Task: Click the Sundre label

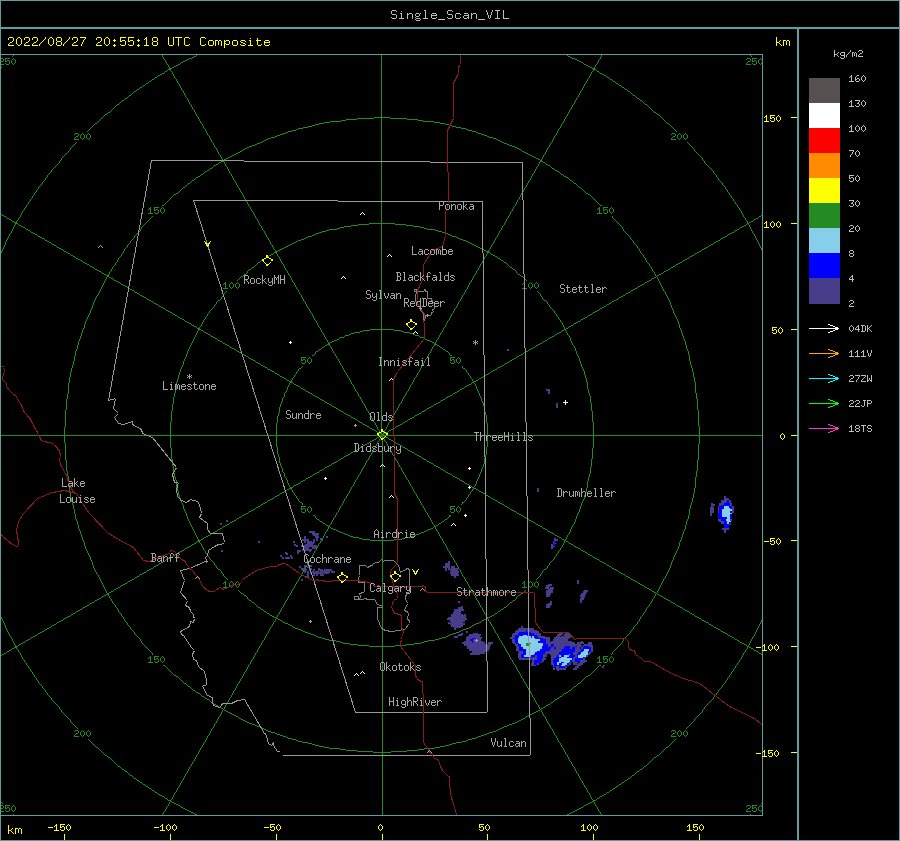Action: (x=303, y=414)
